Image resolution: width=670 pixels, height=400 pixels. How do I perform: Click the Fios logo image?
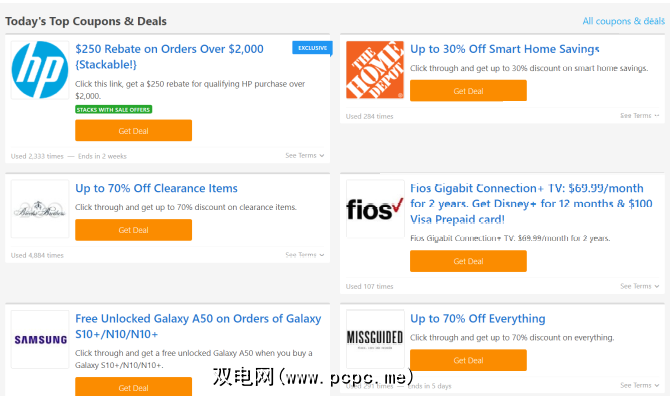click(x=375, y=209)
